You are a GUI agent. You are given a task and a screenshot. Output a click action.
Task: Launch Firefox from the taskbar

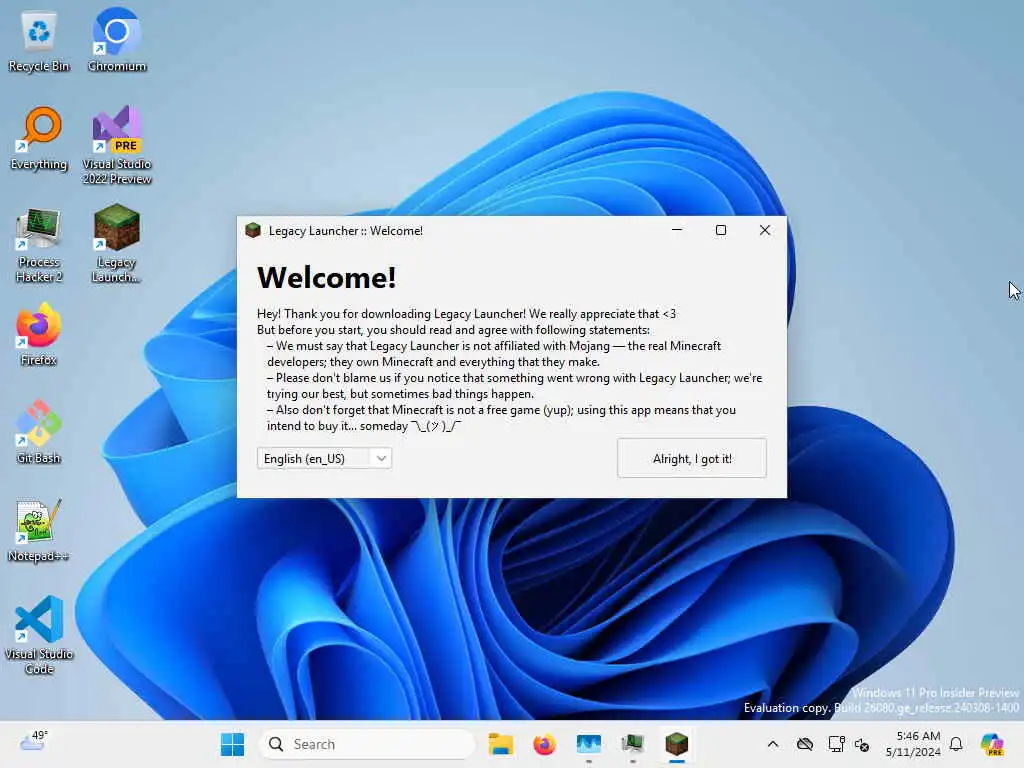pyautogui.click(x=545, y=744)
